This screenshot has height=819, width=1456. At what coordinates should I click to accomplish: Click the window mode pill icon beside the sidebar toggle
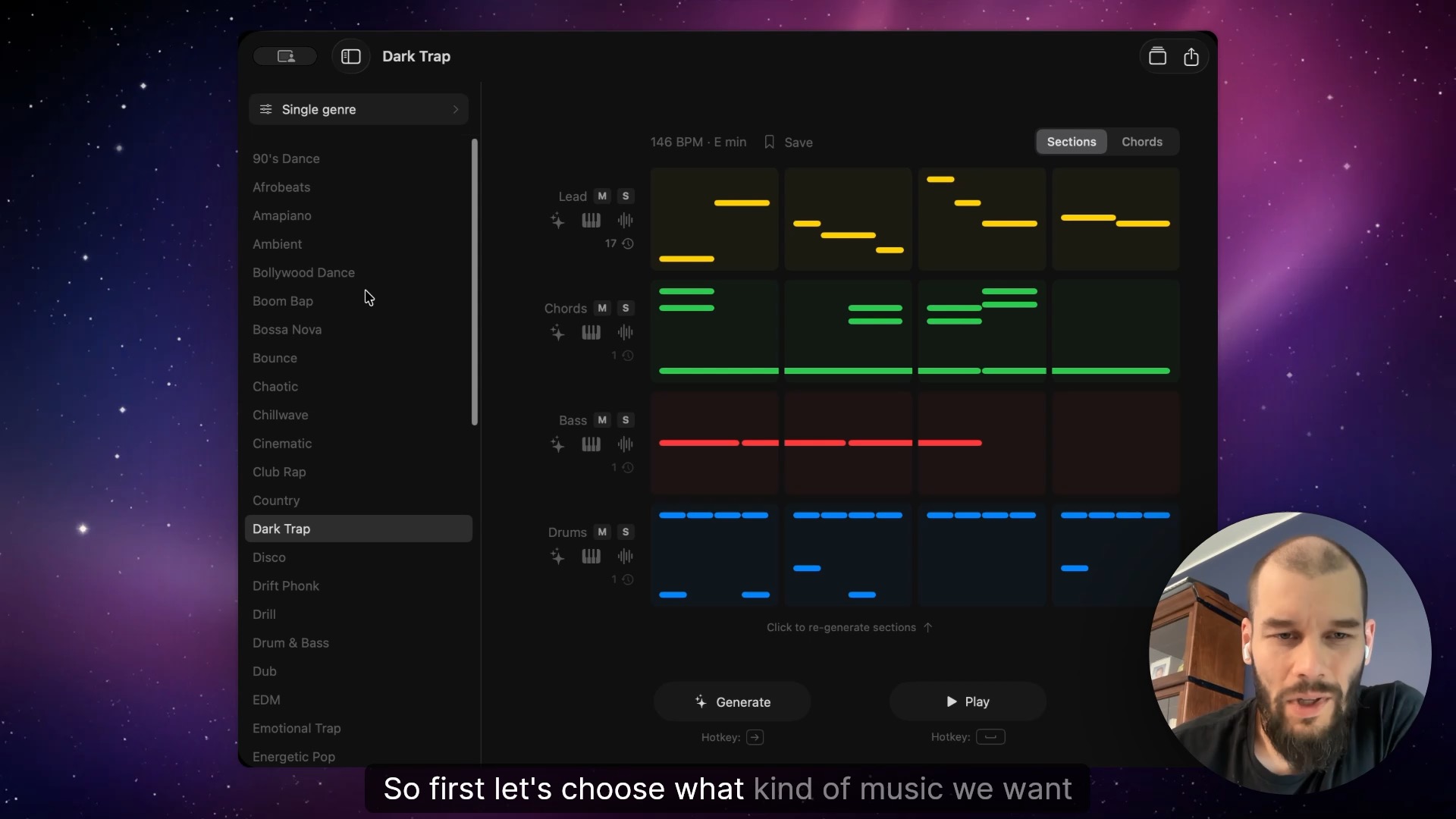(x=286, y=57)
